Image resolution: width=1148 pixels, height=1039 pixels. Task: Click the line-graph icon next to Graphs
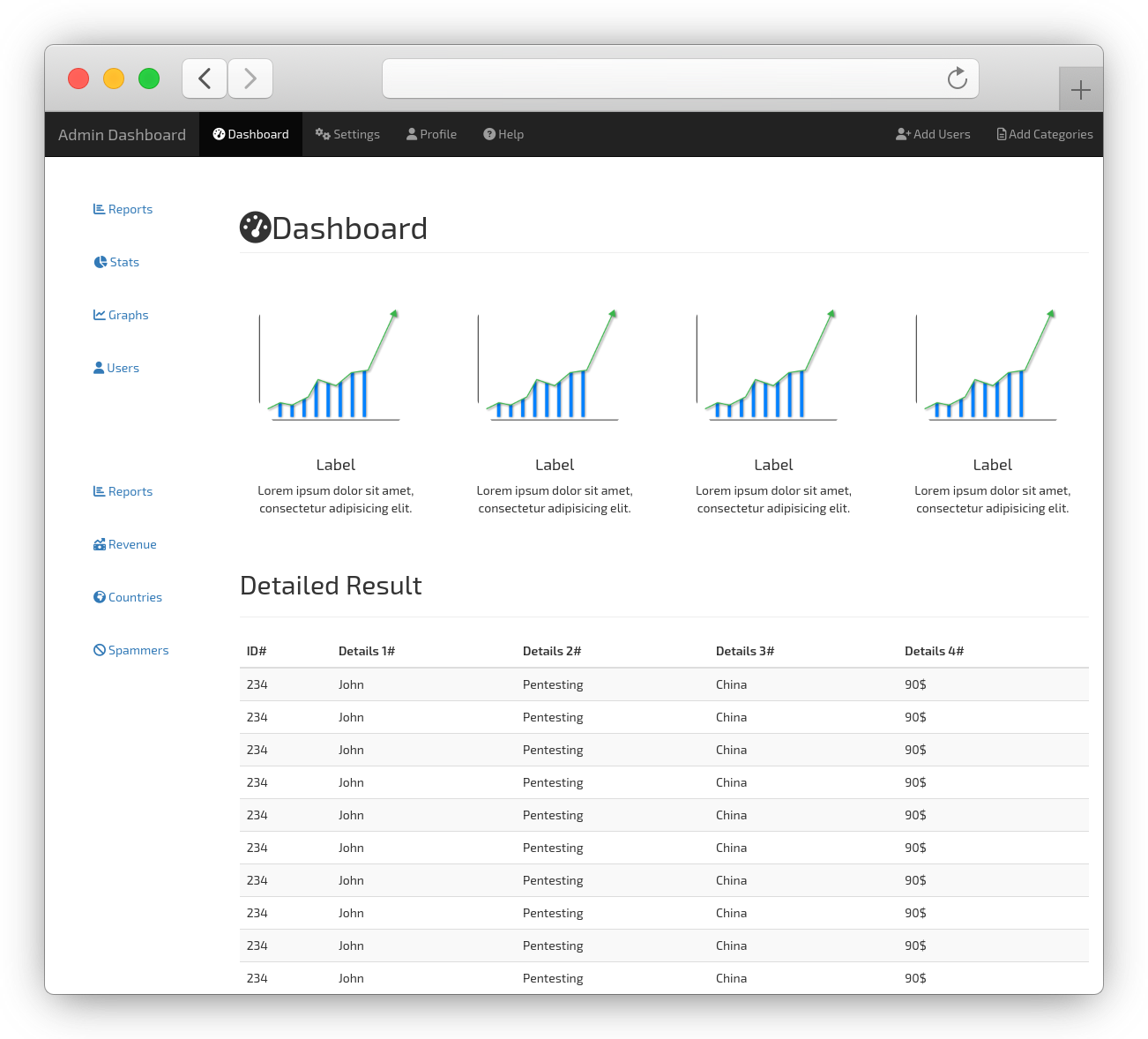(99, 314)
